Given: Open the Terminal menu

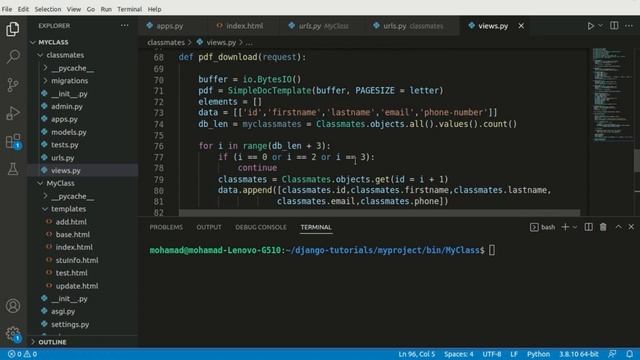Looking at the screenshot, I should 129,9.
